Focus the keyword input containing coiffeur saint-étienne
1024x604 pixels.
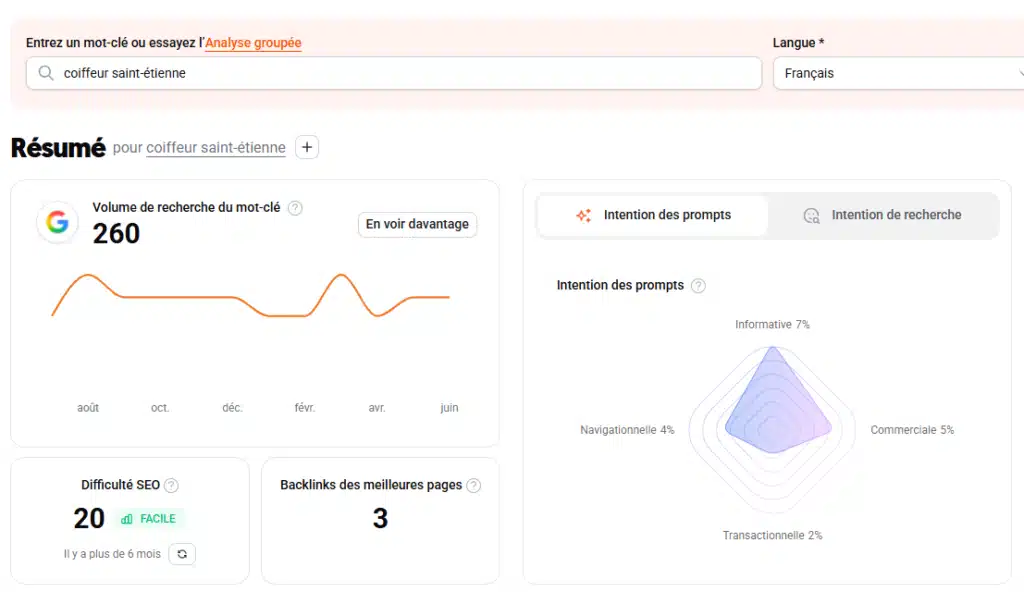[394, 73]
